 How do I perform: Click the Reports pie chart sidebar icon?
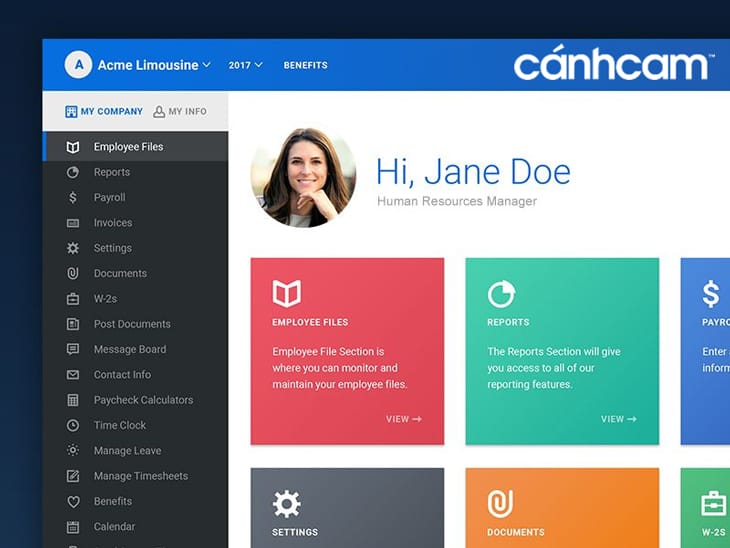click(x=73, y=172)
